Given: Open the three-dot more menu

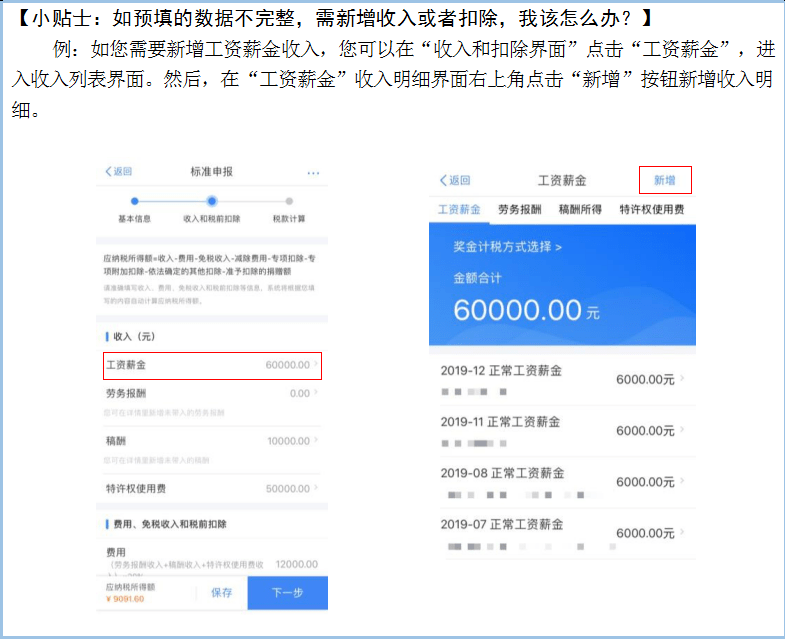Looking at the screenshot, I should pos(313,173).
